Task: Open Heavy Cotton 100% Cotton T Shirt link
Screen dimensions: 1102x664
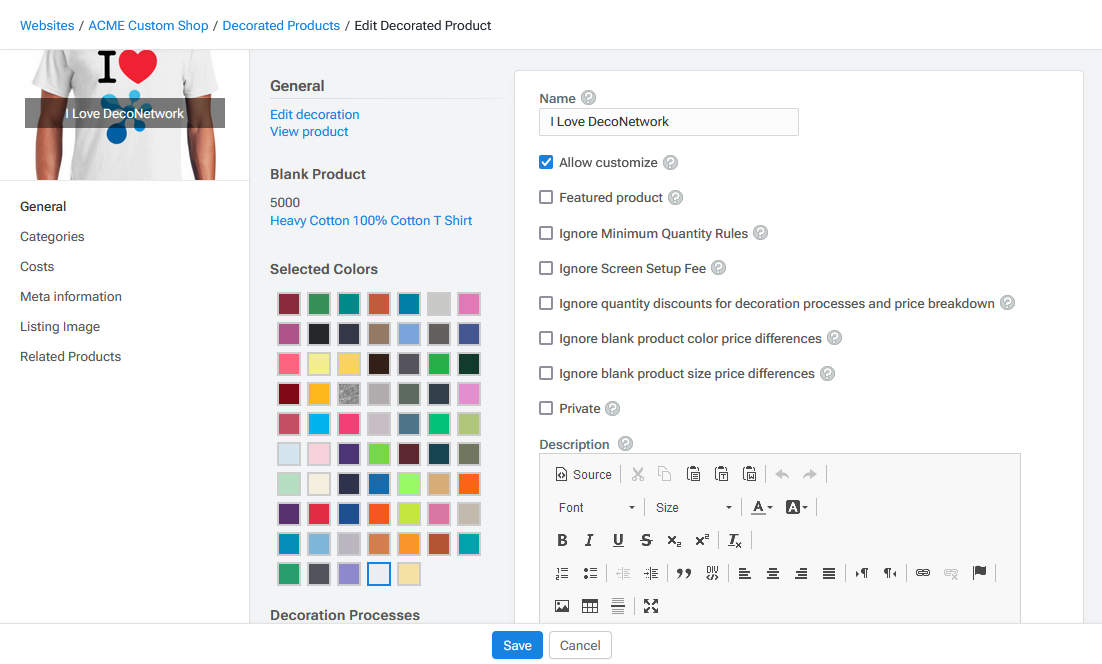Action: 371,221
